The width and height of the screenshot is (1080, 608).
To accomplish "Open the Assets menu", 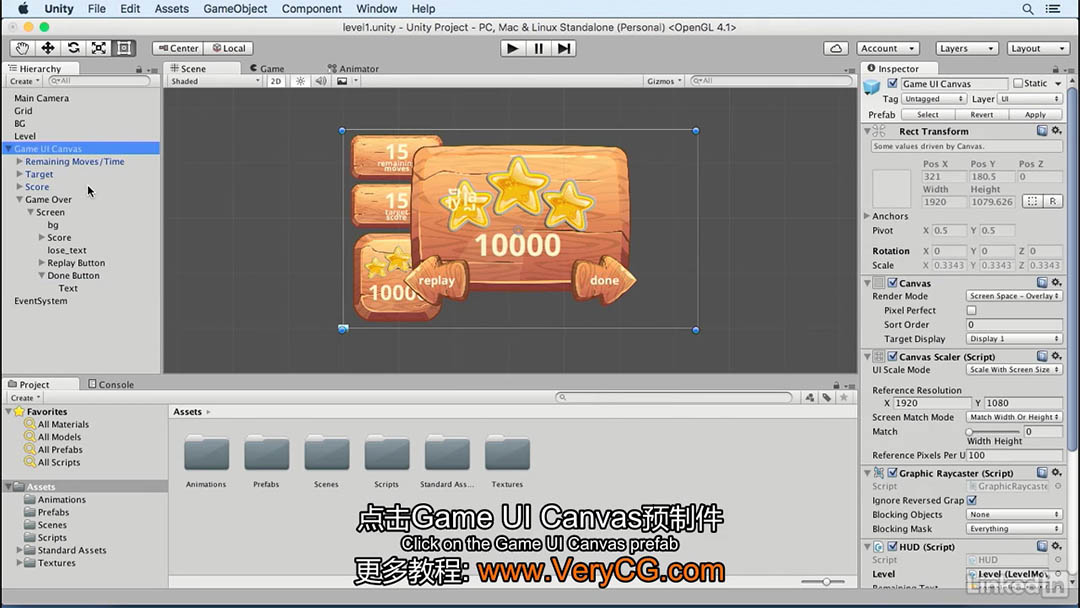I will pos(172,9).
